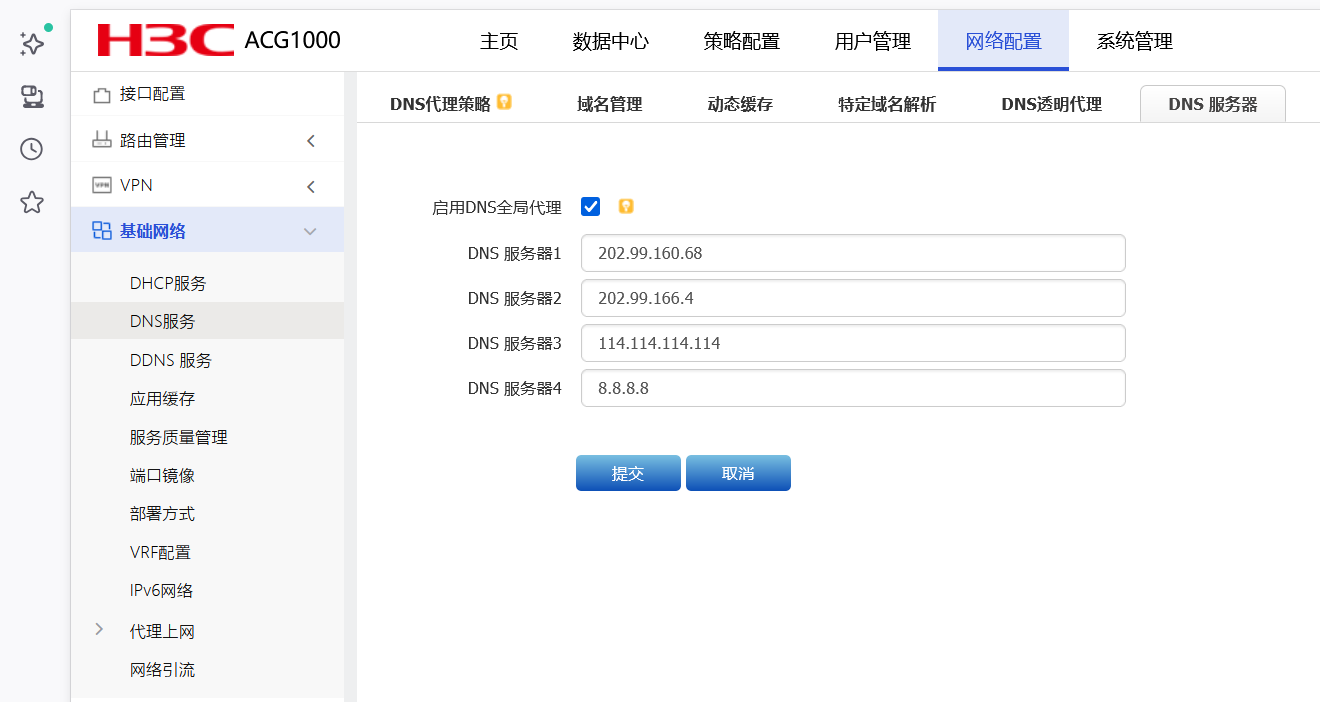Click the DNS 服务器1 input field
Image resolution: width=1320 pixels, height=702 pixels.
point(853,253)
